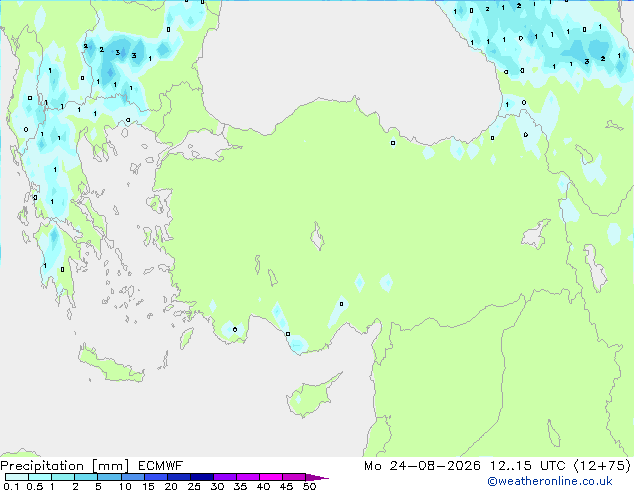Click the ECMWF model label

click(161, 466)
